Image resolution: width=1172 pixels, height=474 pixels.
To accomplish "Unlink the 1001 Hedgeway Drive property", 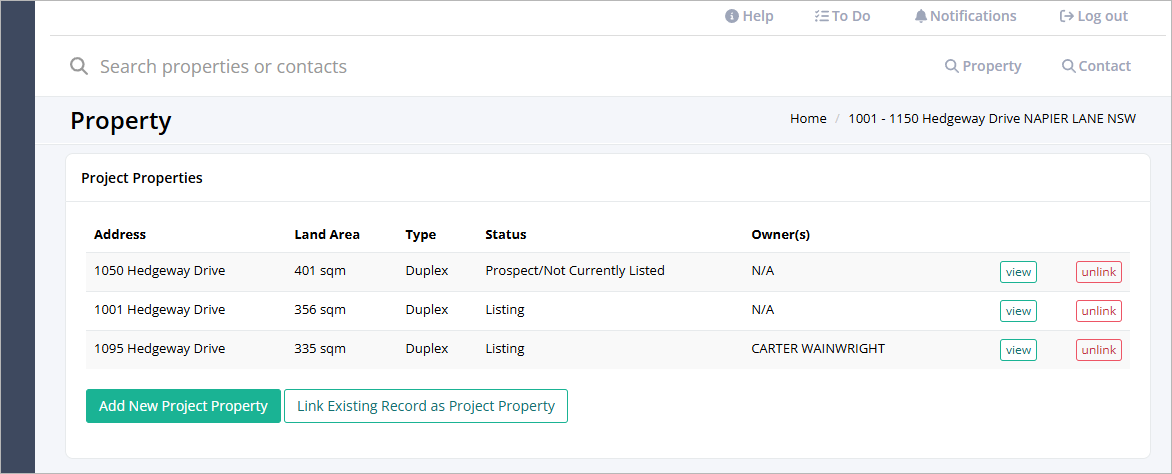I will (x=1099, y=311).
